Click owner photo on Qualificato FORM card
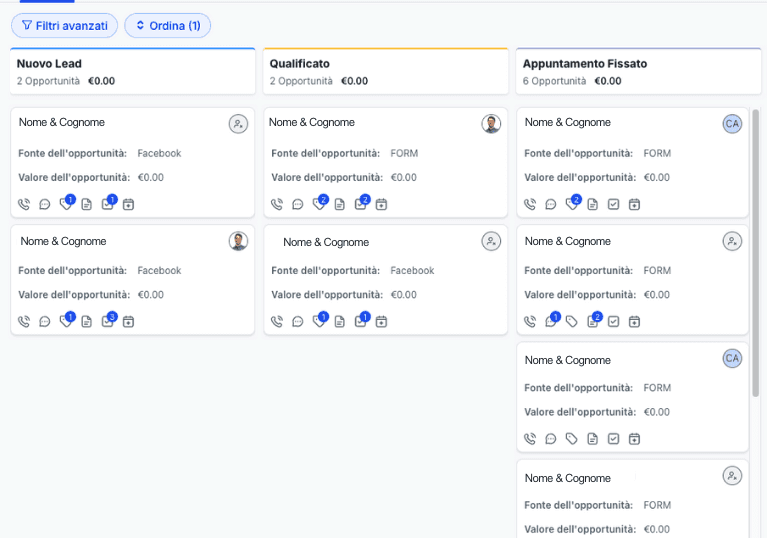767x538 pixels. point(491,124)
